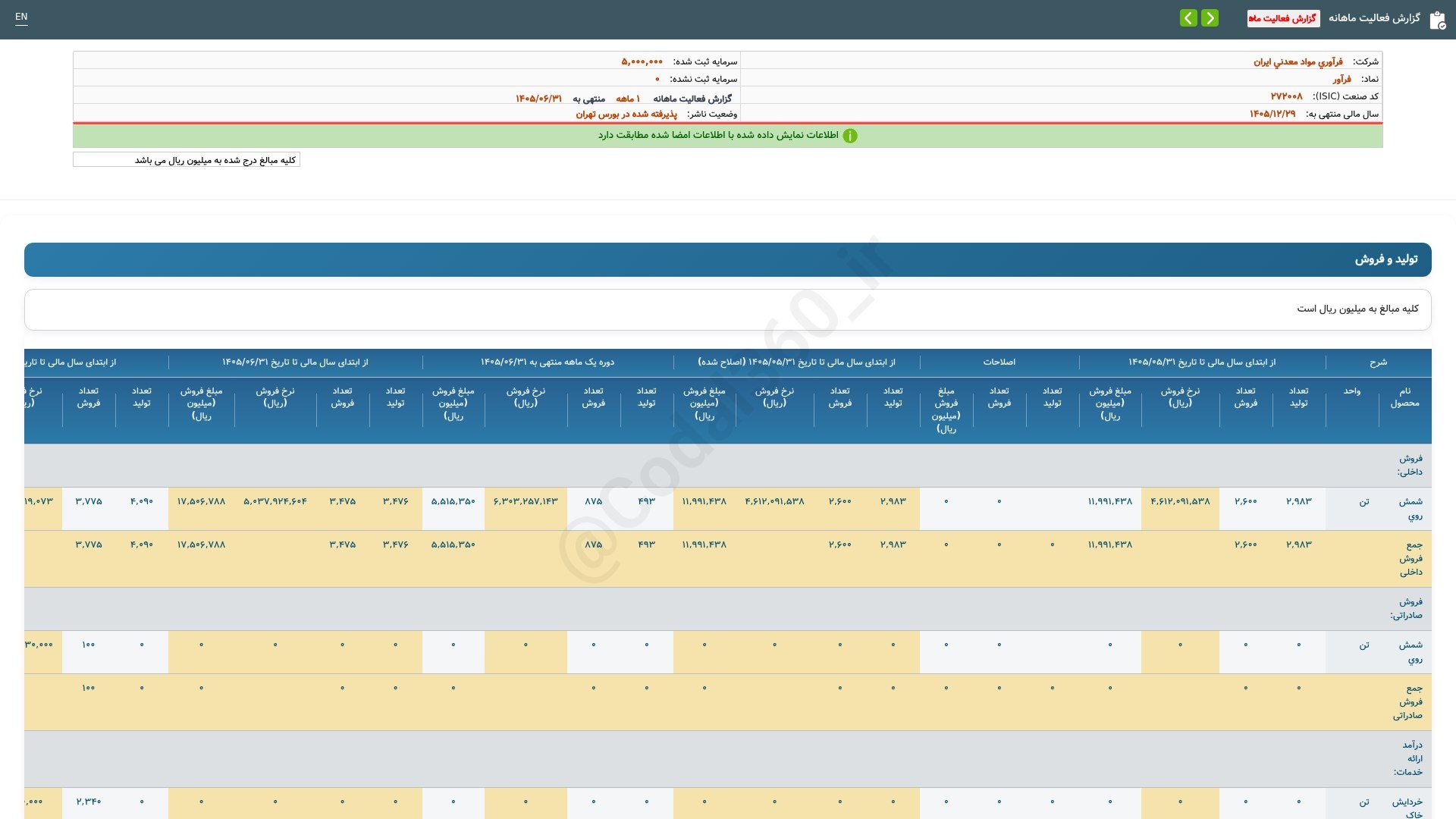Click sales amount ۵,۵۱۵,۳۵۰ in شمش روي row
Image resolution: width=1456 pixels, height=819 pixels.
coord(453,501)
